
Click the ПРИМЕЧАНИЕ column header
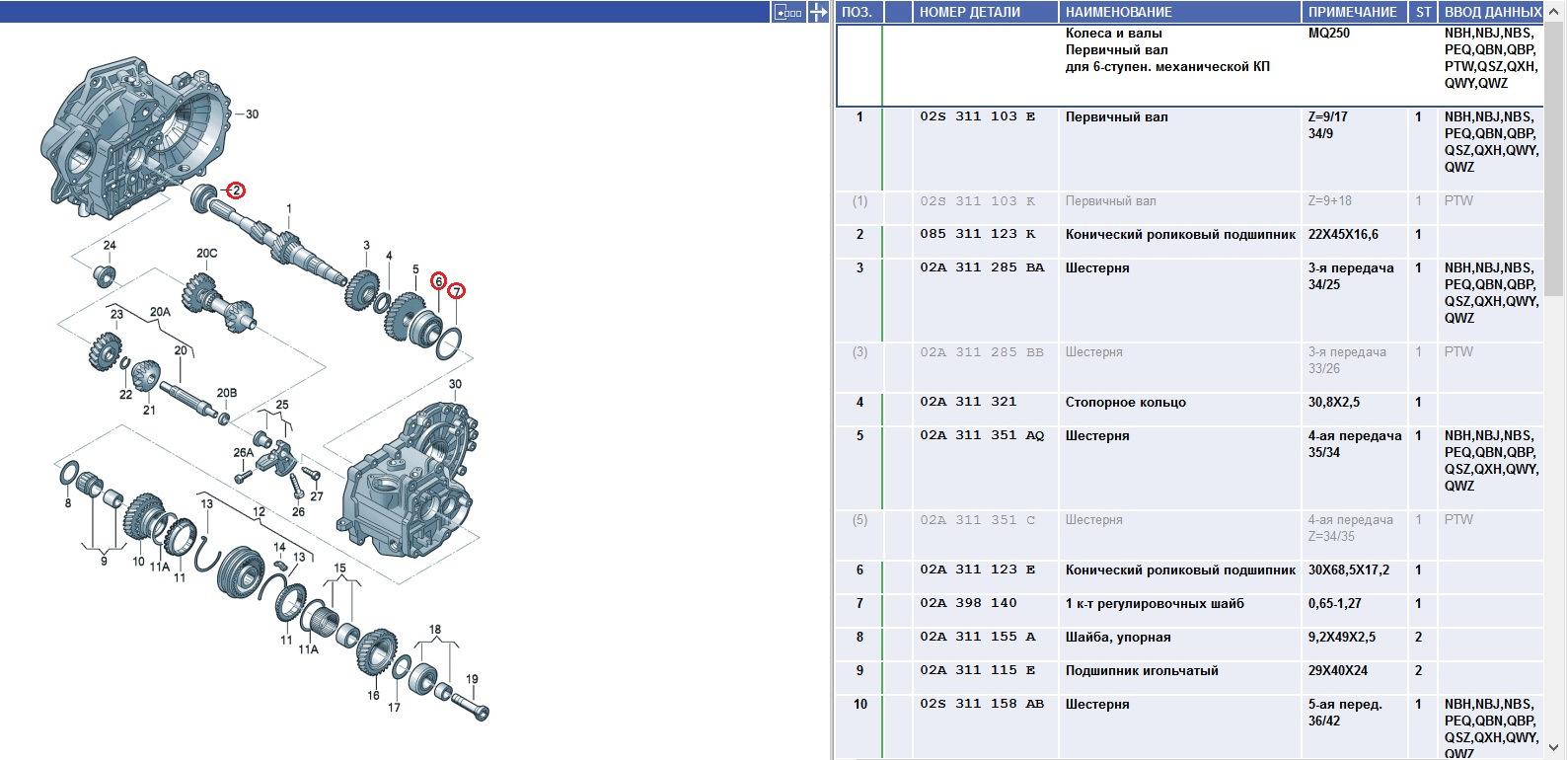click(1352, 12)
